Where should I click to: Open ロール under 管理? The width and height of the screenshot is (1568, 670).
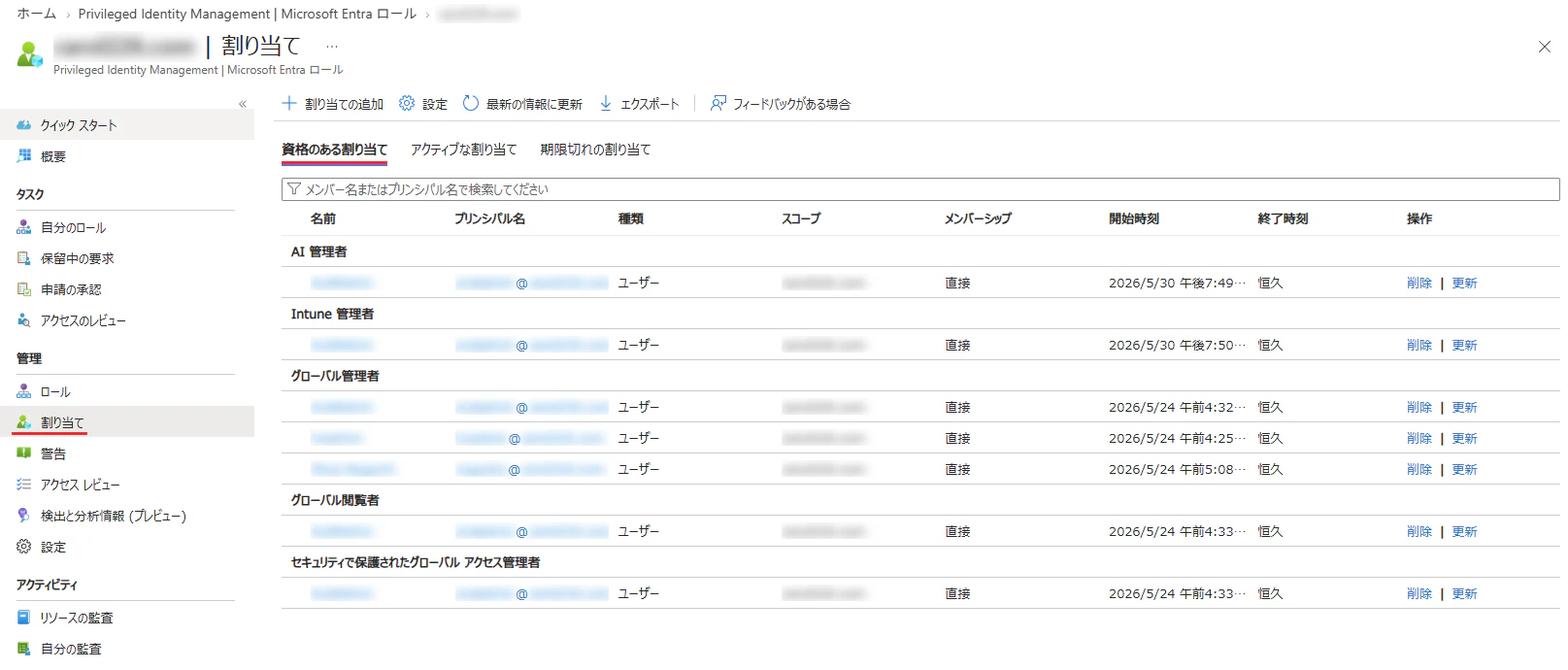55,391
